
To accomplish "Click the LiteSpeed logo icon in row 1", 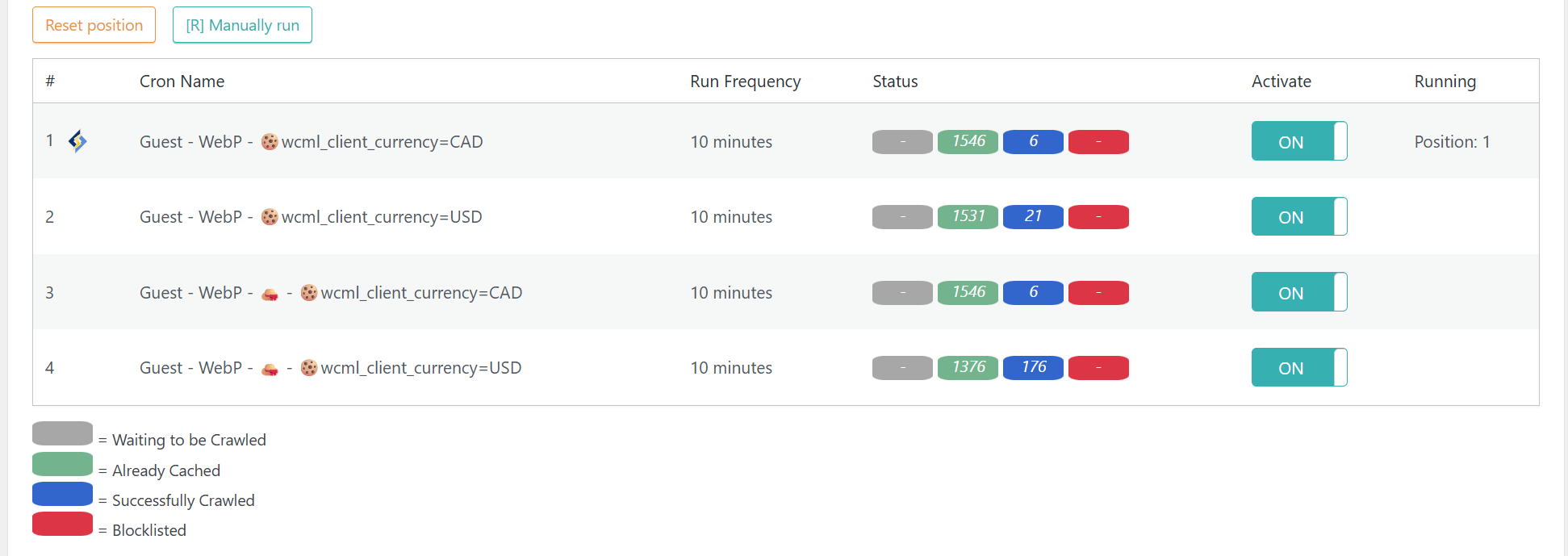I will (x=77, y=141).
